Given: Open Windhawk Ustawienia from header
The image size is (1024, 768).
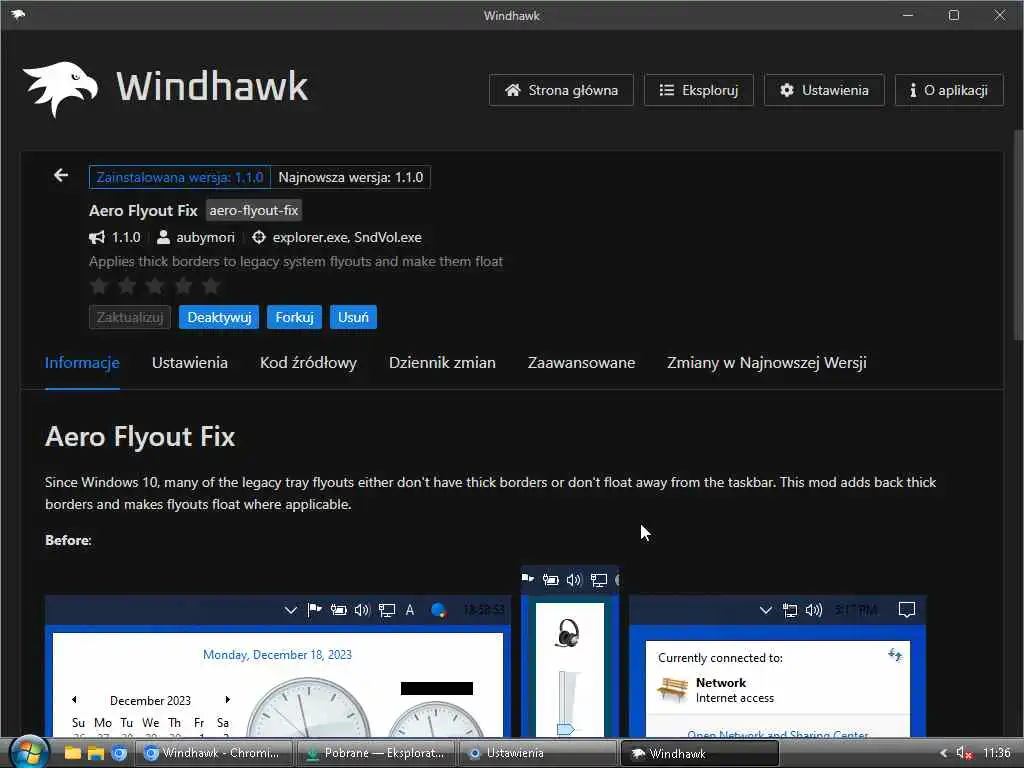Looking at the screenshot, I should pos(824,90).
